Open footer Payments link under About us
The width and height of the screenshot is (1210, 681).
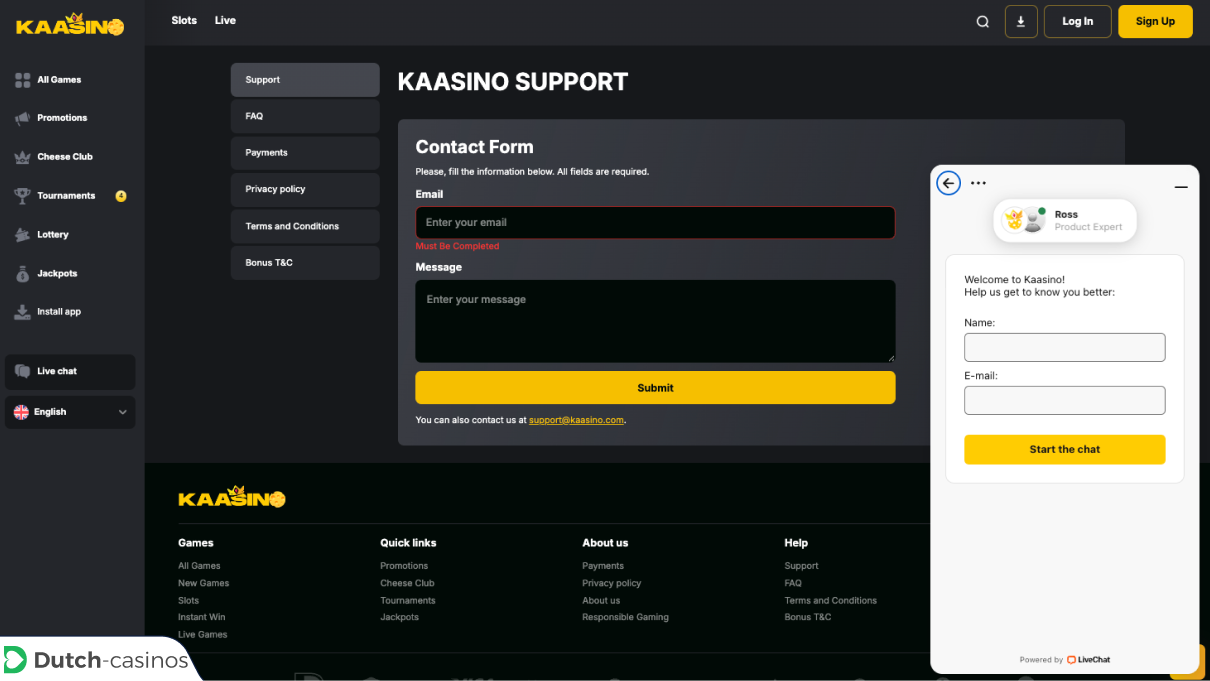pos(603,566)
